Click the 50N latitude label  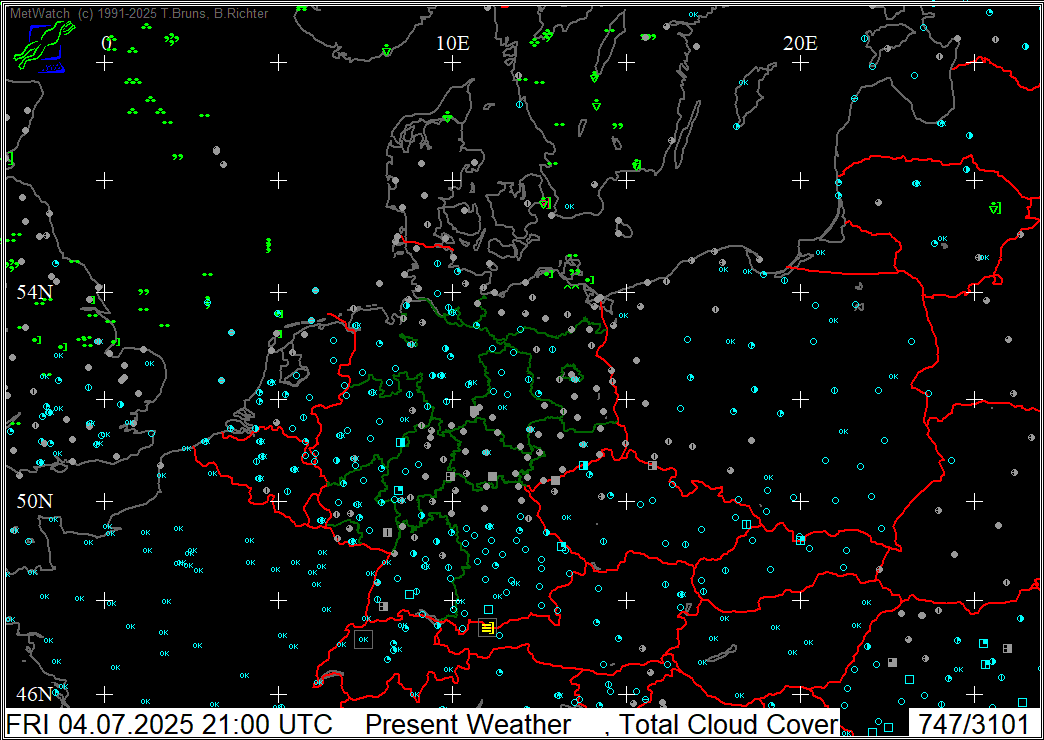[x=35, y=501]
